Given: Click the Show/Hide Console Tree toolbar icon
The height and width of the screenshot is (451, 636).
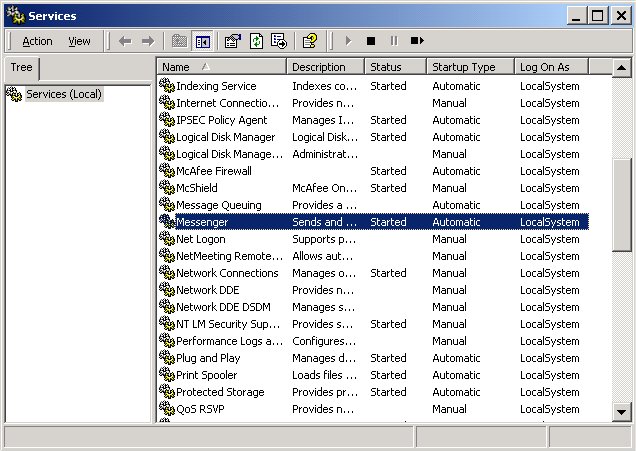Looking at the screenshot, I should (203, 41).
